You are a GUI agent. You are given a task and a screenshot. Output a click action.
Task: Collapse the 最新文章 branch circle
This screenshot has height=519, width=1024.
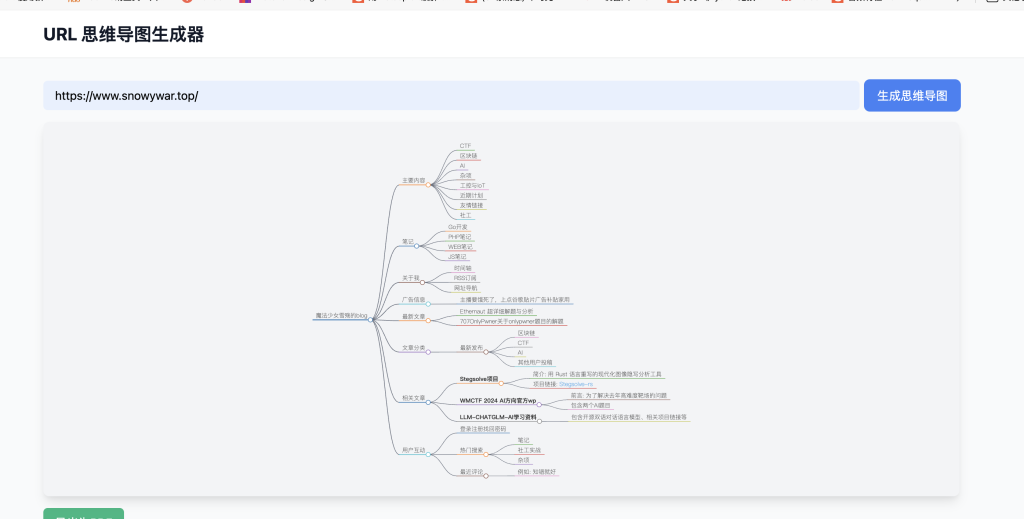tap(428, 321)
